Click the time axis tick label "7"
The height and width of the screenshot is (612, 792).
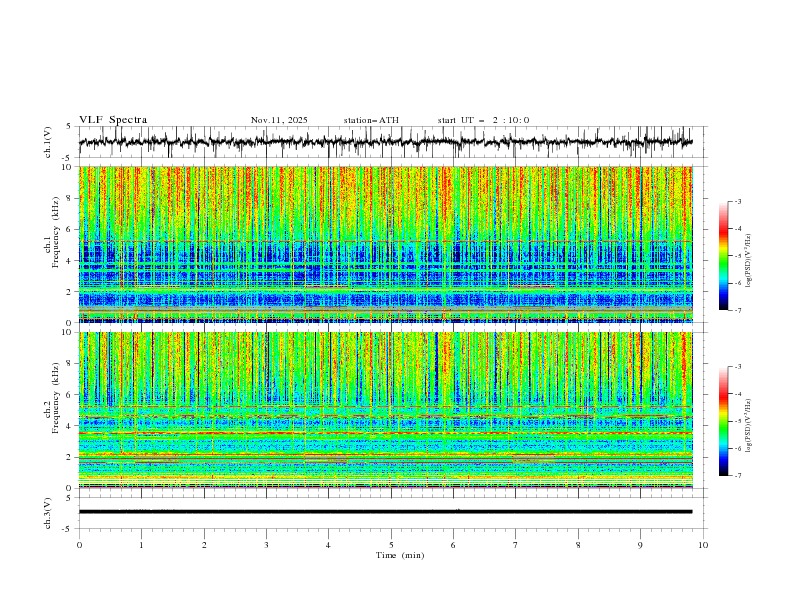click(516, 545)
